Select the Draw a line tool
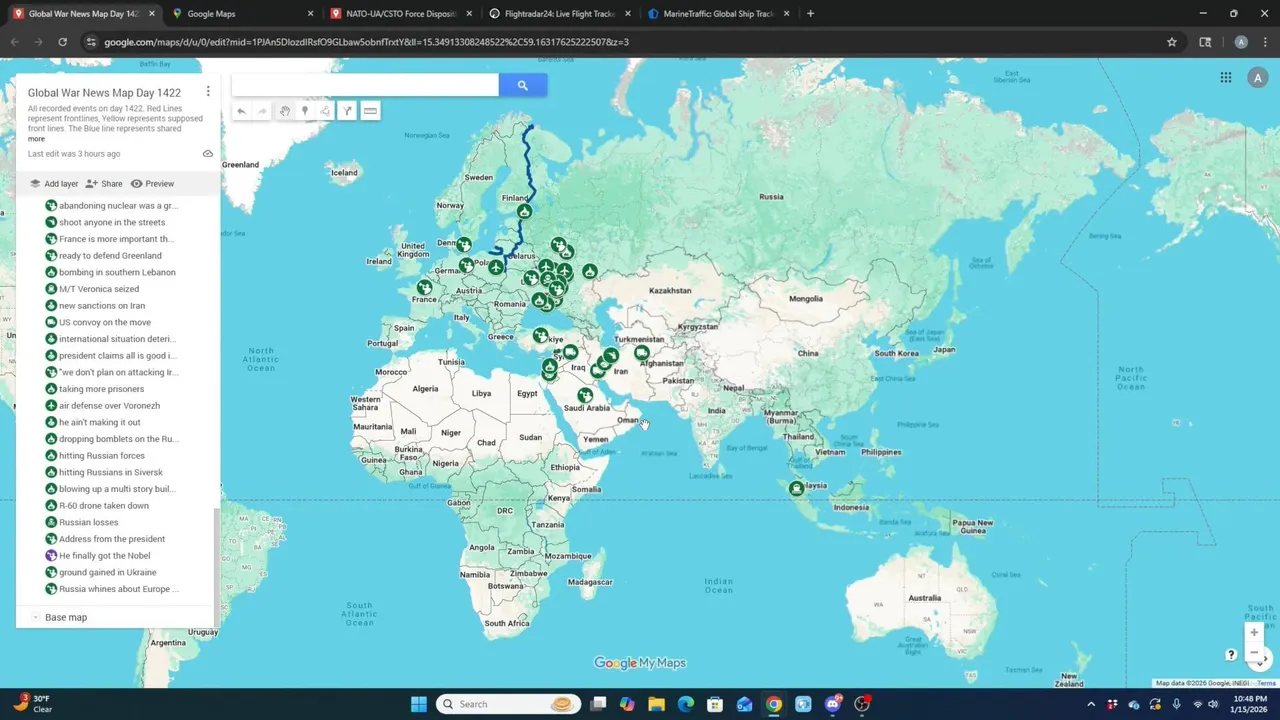 (325, 111)
